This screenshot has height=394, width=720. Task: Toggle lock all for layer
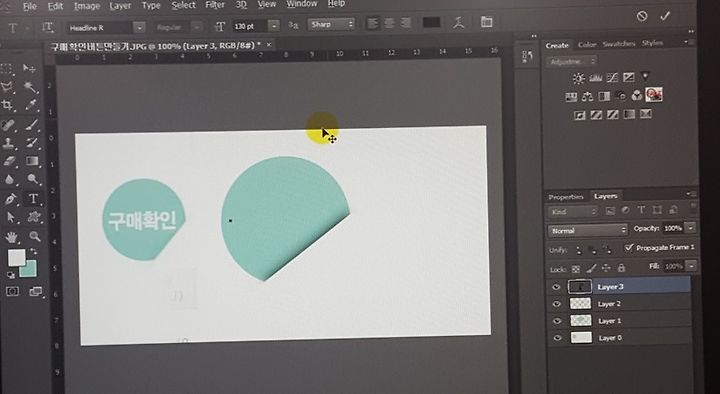[x=621, y=268]
